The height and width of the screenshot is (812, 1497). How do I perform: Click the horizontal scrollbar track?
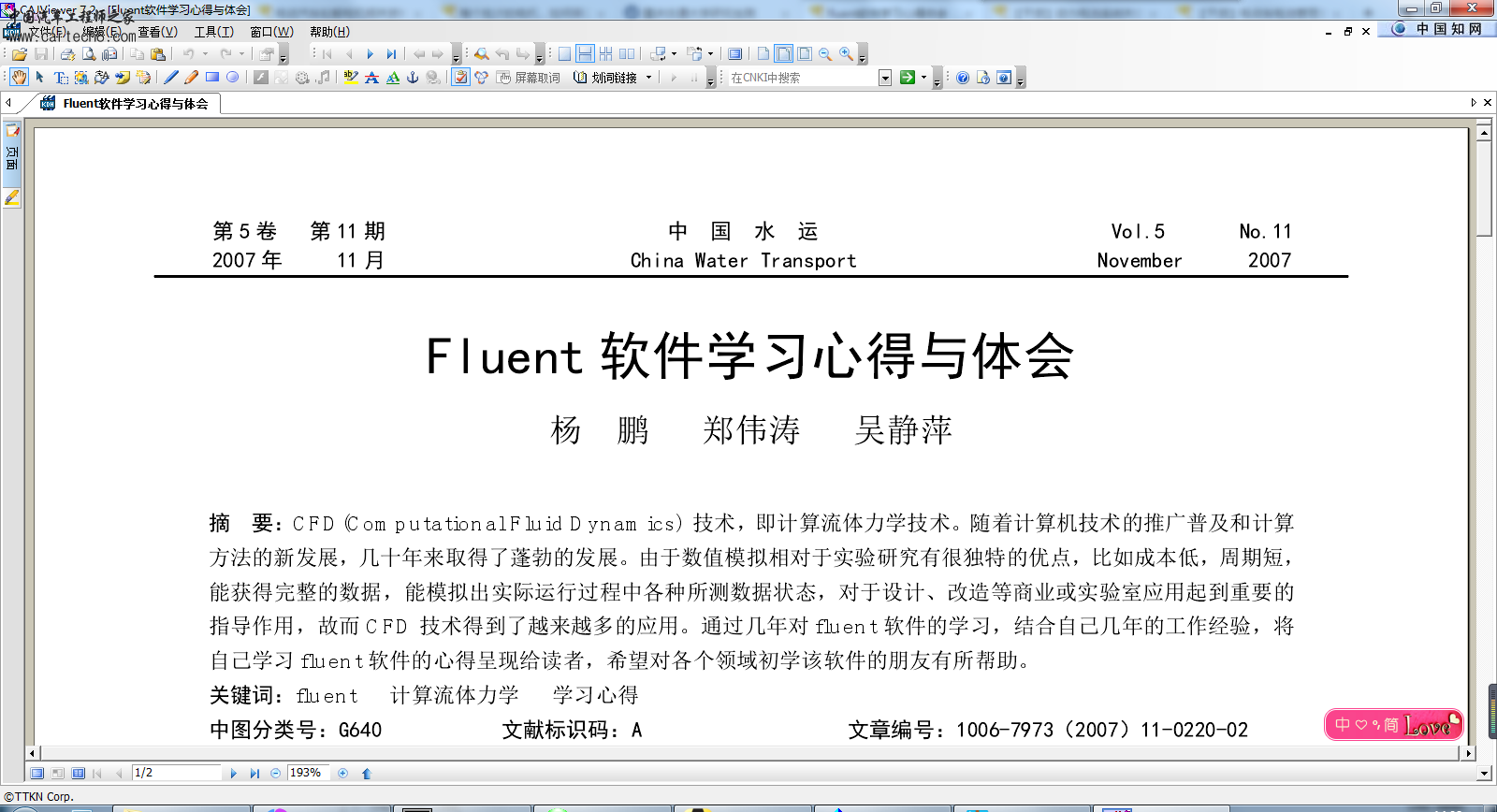(750, 753)
